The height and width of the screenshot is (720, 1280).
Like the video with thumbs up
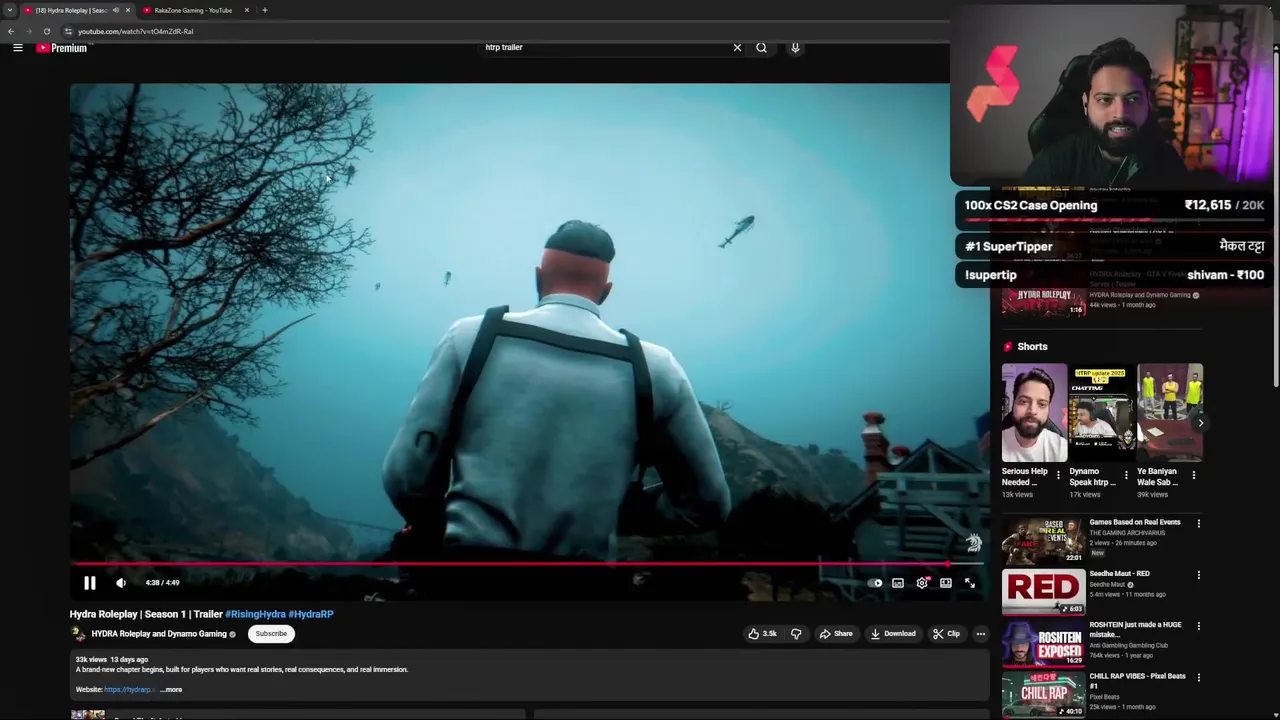[762, 633]
